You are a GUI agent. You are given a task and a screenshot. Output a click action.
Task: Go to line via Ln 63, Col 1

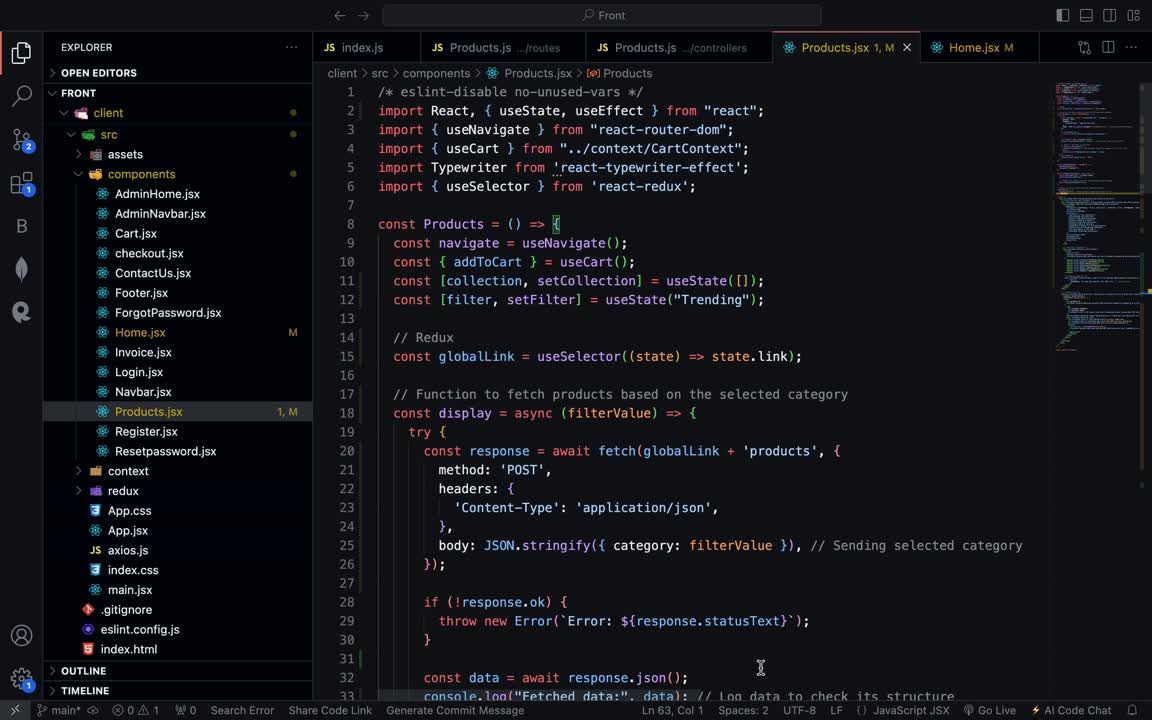(x=672, y=710)
